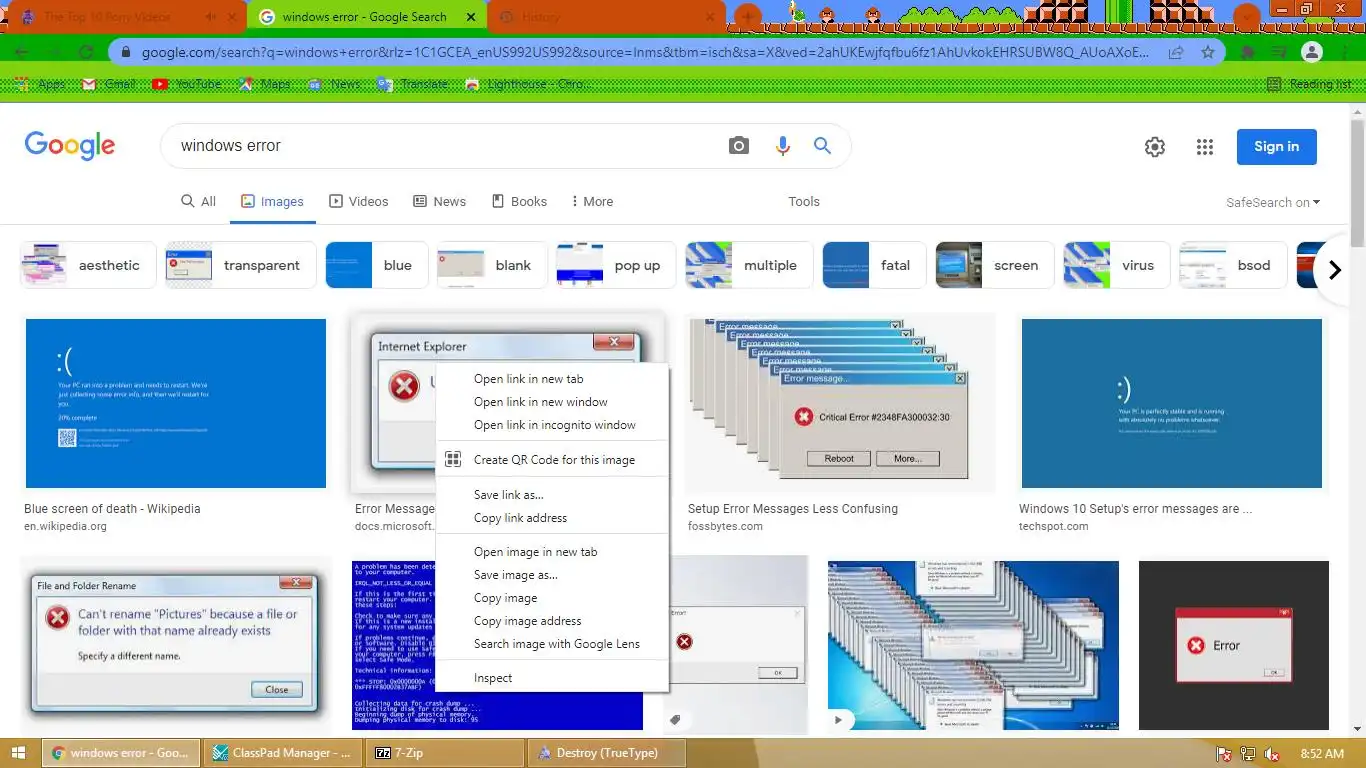This screenshot has width=1366, height=768.
Task: Expand the More search options menu
Action: tap(592, 201)
